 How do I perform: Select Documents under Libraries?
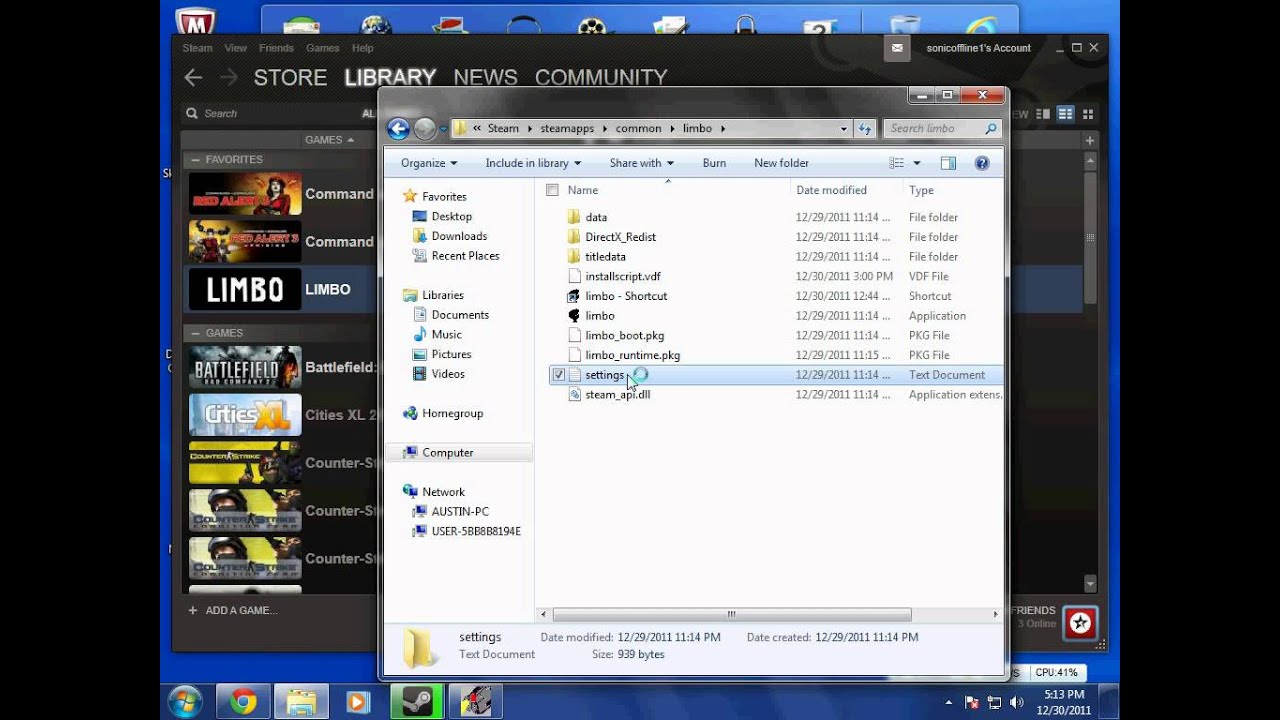tap(460, 315)
